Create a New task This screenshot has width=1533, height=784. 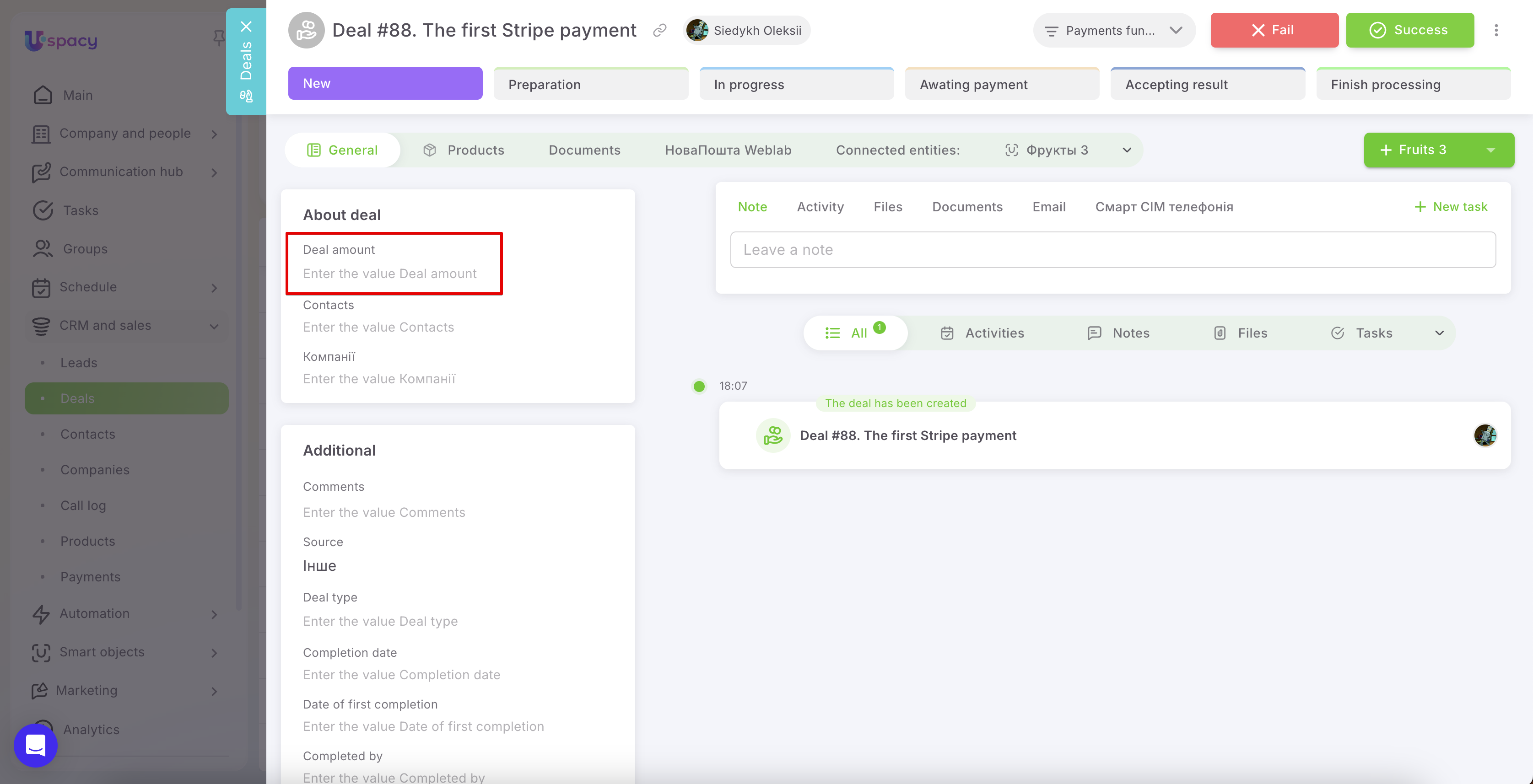click(x=1451, y=207)
